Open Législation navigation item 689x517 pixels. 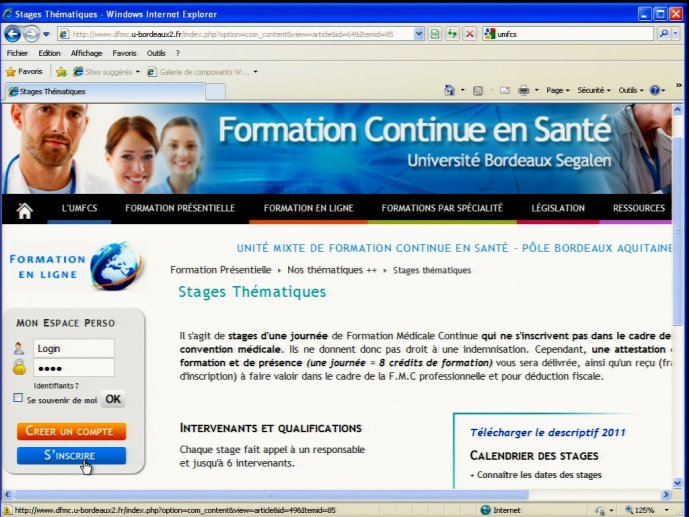(x=558, y=208)
